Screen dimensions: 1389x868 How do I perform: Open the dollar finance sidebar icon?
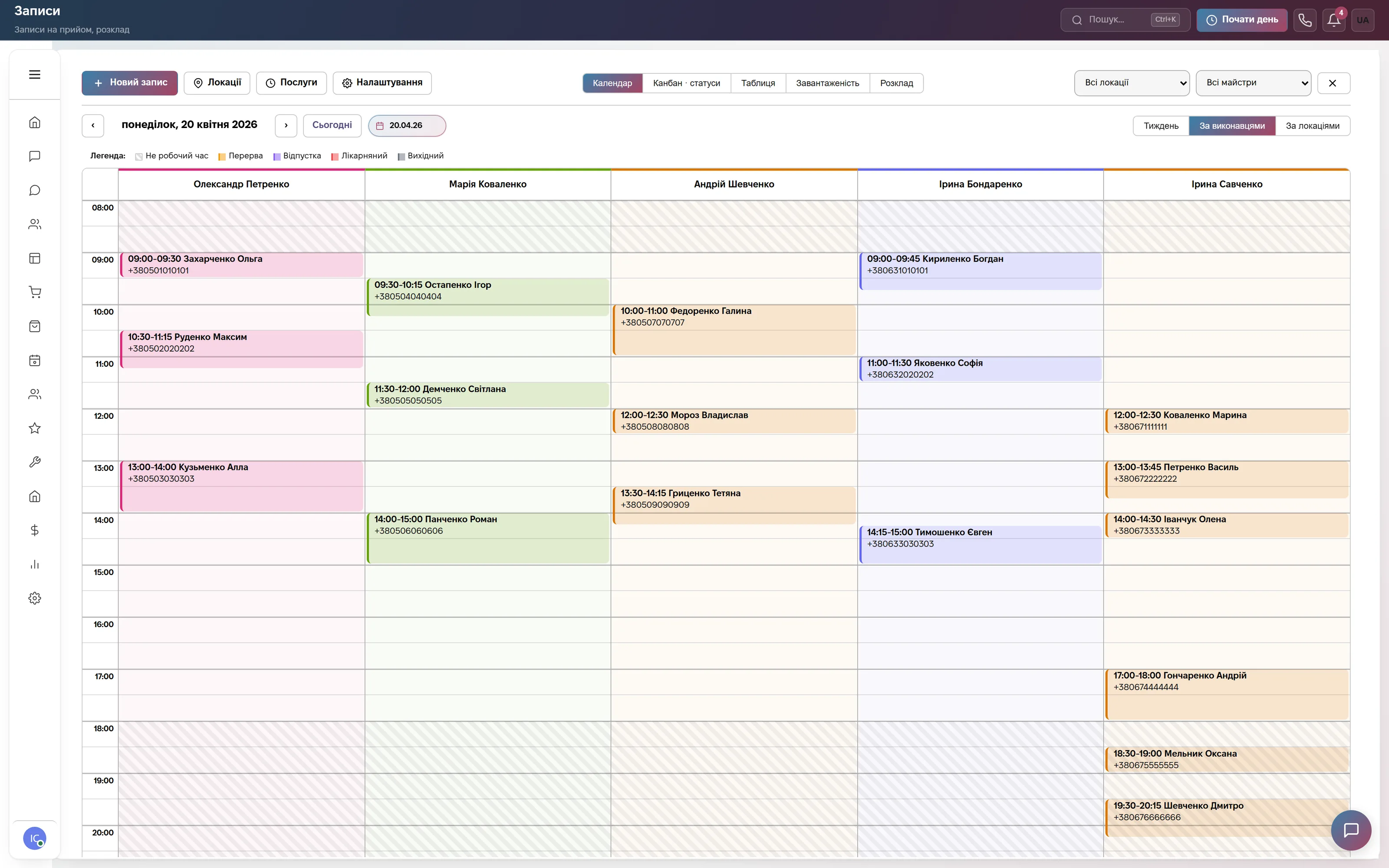point(34,530)
